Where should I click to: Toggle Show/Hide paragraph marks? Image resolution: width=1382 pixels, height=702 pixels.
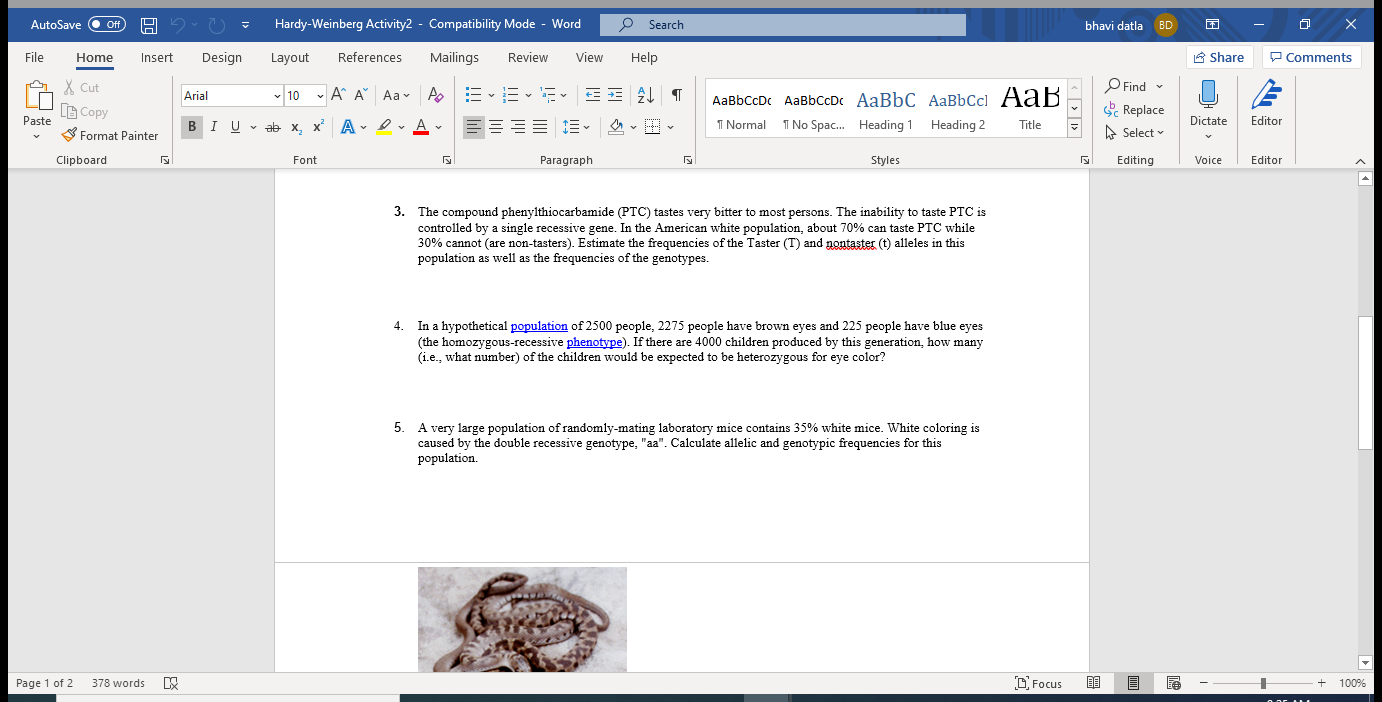677,96
